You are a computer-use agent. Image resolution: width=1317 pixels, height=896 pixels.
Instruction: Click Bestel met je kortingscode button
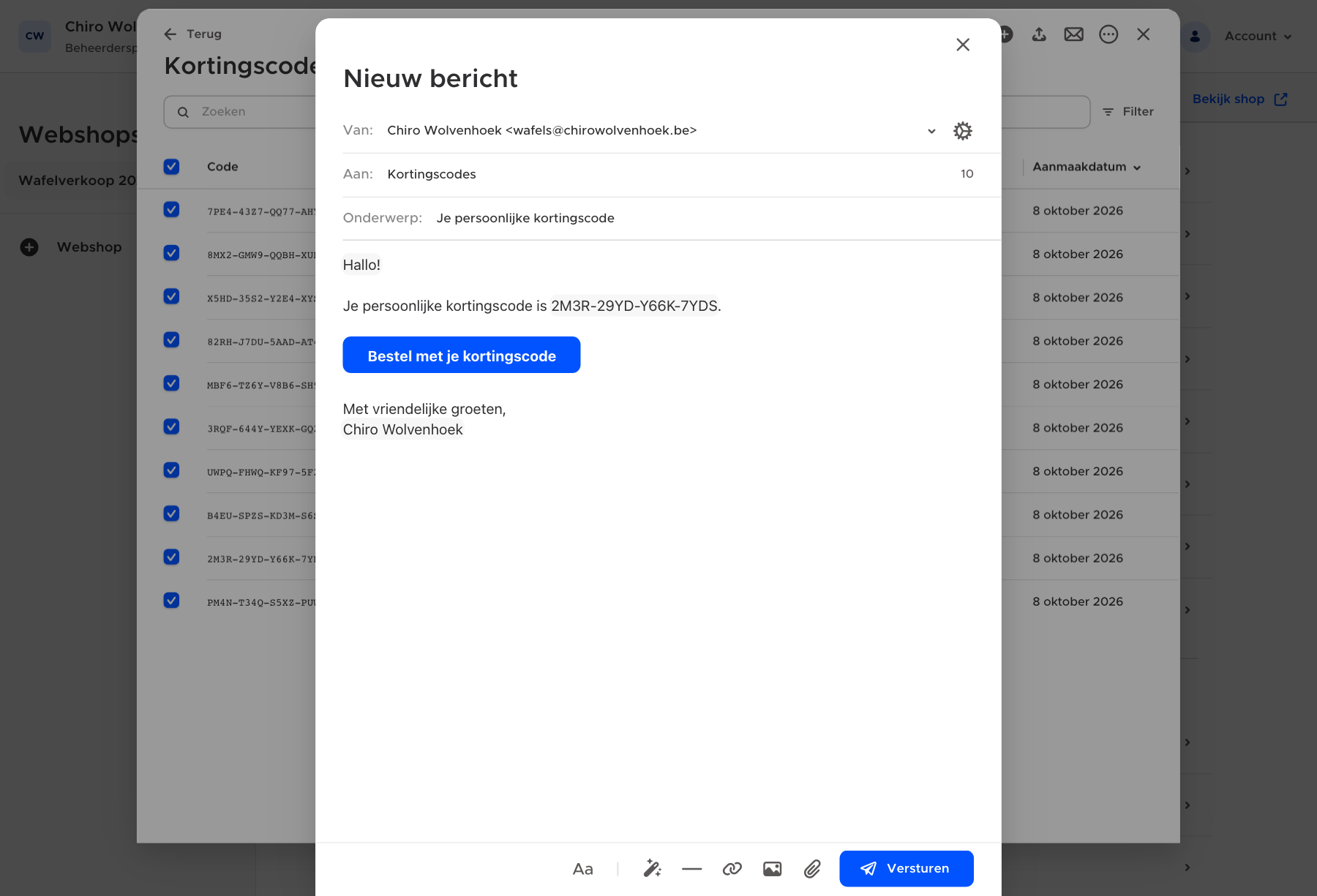[462, 355]
